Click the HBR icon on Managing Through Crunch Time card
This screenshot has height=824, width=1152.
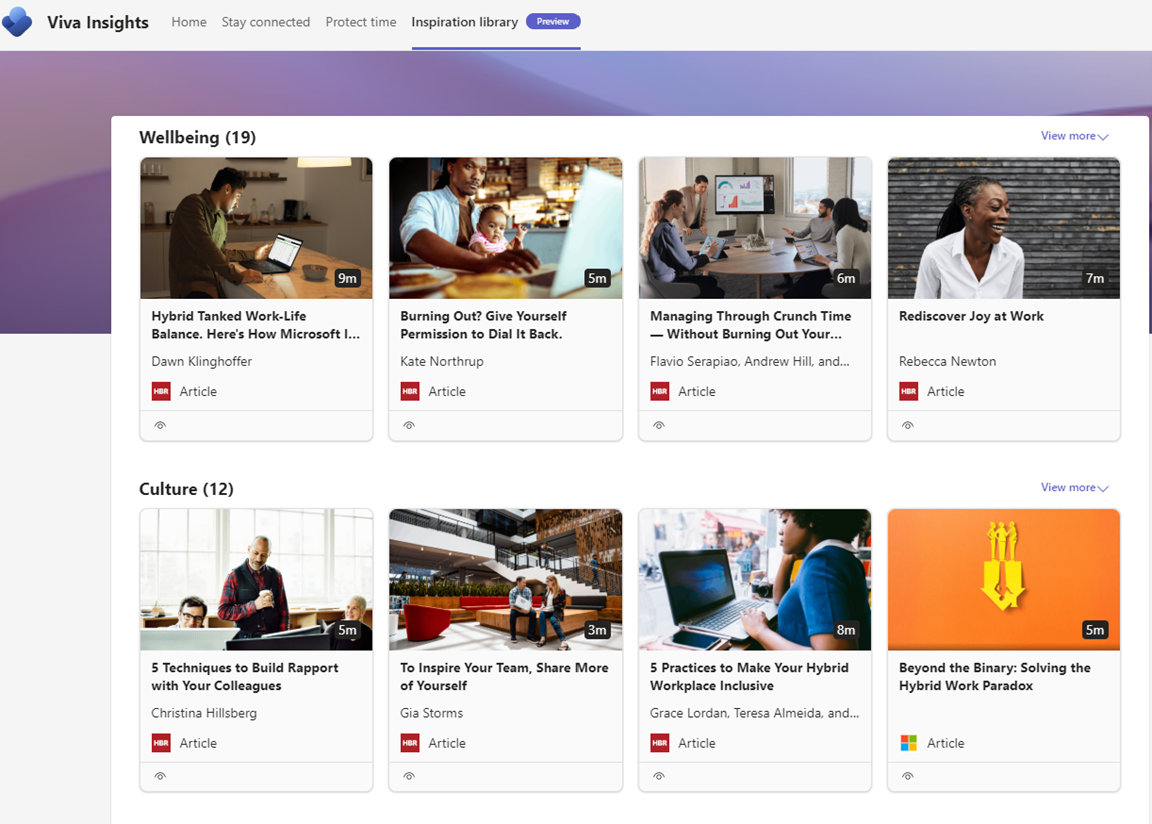click(660, 391)
